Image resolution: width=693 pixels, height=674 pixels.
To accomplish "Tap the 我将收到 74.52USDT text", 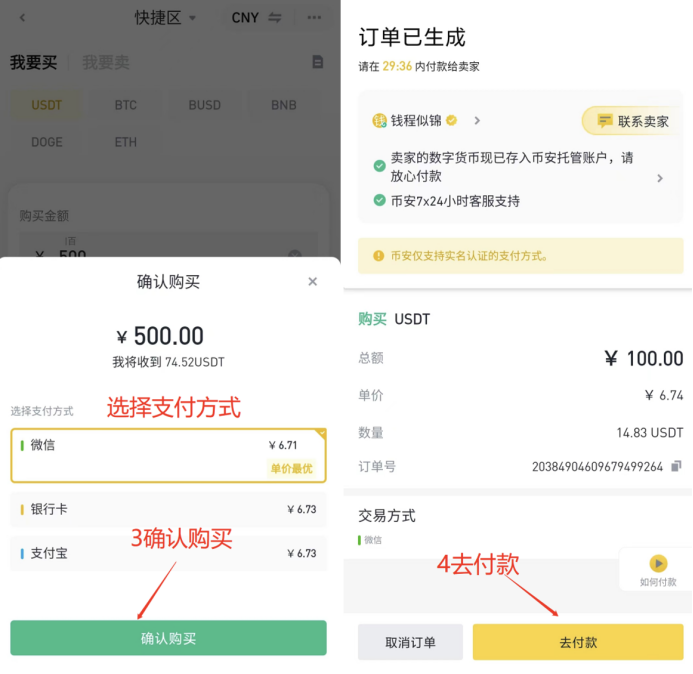I will (x=168, y=362).
